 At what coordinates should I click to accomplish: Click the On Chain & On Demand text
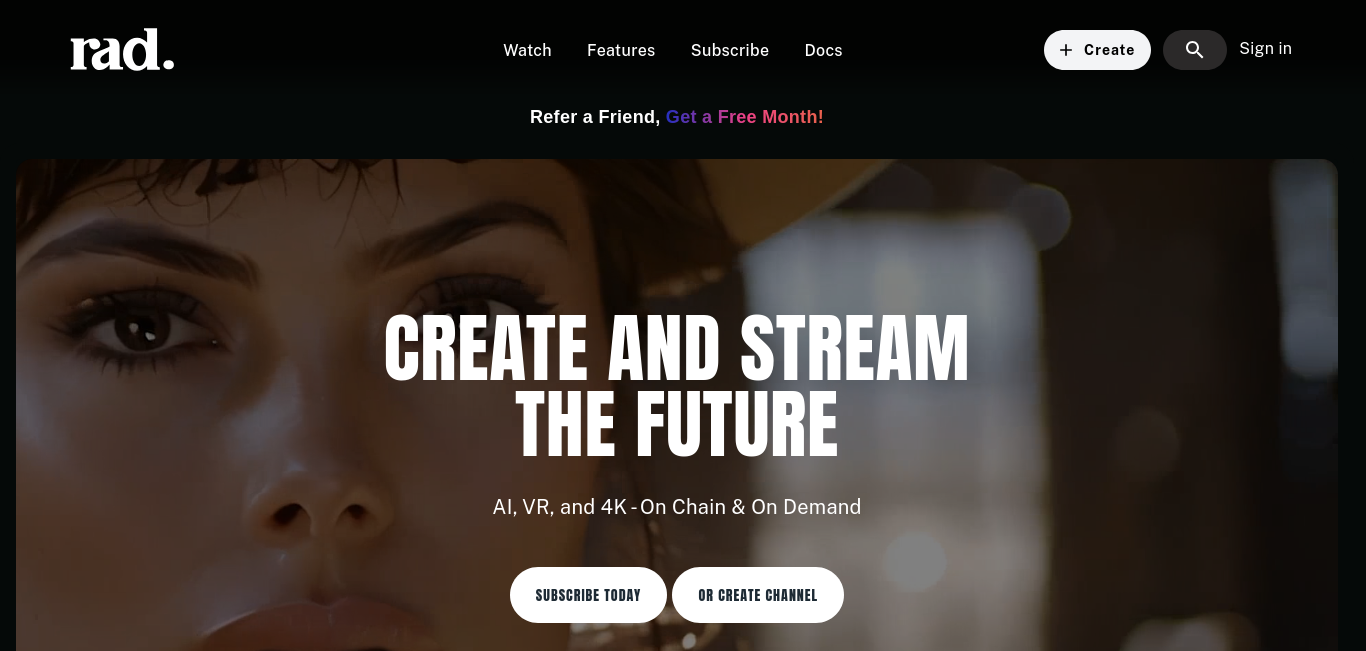(750, 507)
